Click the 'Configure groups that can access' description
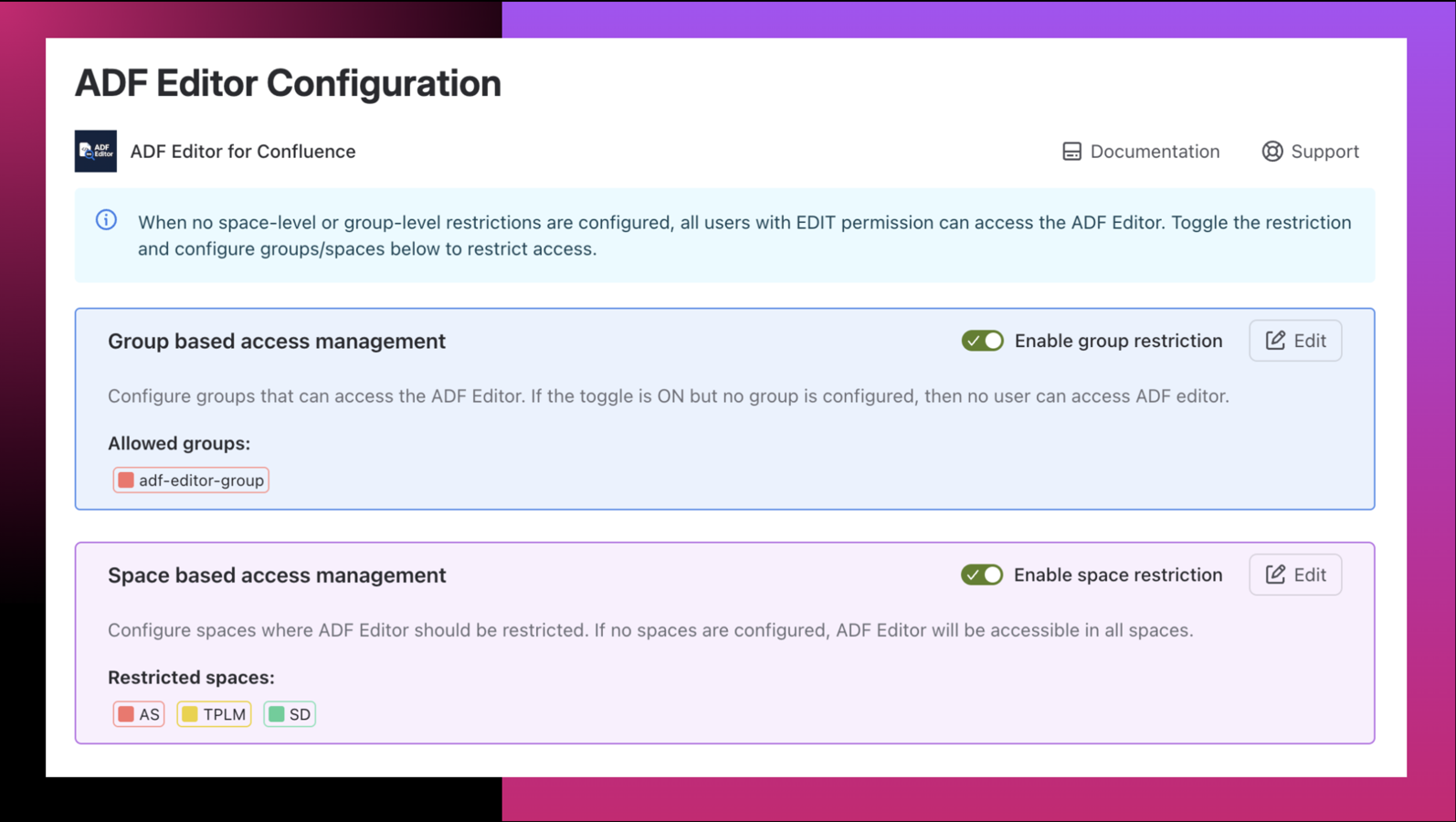This screenshot has height=822, width=1456. 669,396
